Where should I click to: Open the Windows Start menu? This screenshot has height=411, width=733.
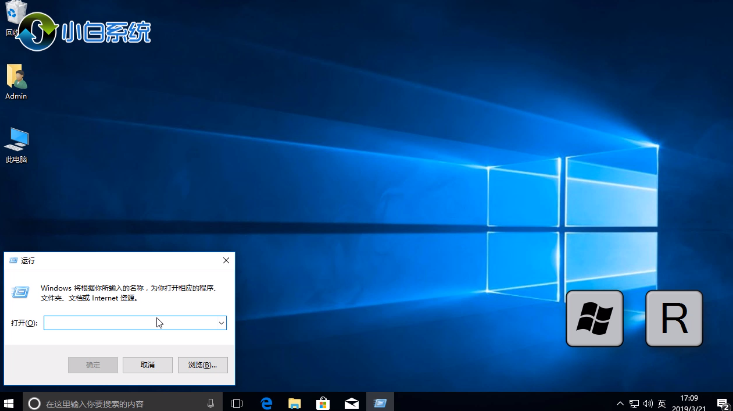click(10, 403)
